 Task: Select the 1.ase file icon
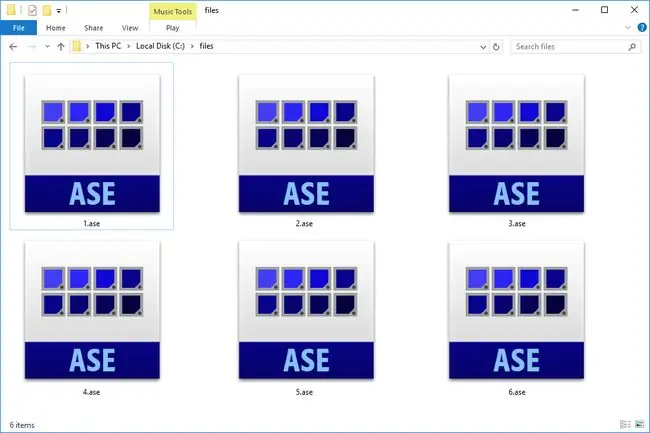coord(92,143)
